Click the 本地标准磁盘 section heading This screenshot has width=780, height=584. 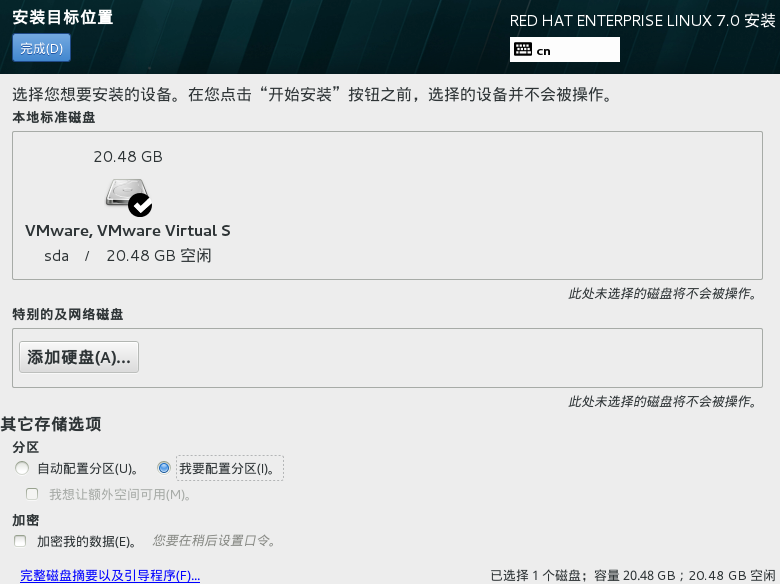54,117
